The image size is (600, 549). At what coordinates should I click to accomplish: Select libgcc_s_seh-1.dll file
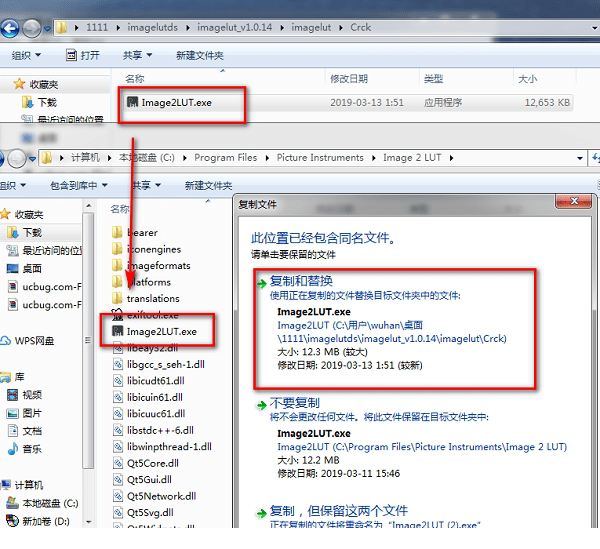coord(159,364)
